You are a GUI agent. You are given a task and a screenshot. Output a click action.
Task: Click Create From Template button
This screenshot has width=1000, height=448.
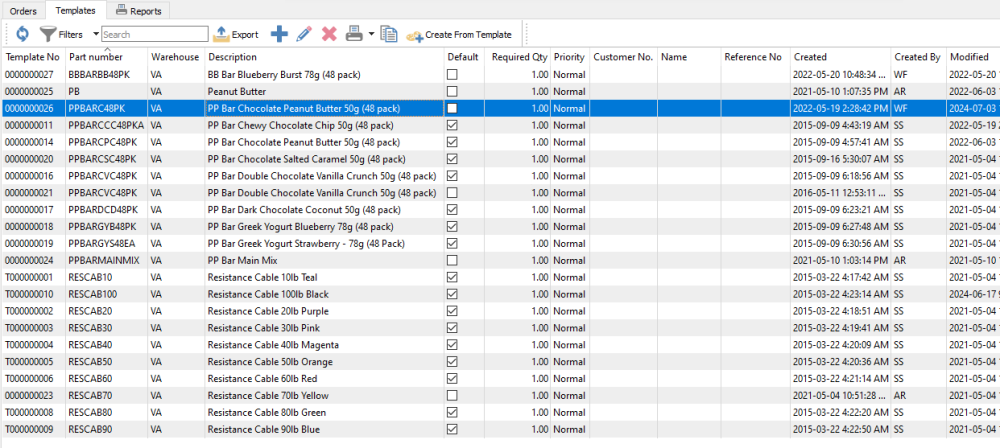(x=459, y=34)
